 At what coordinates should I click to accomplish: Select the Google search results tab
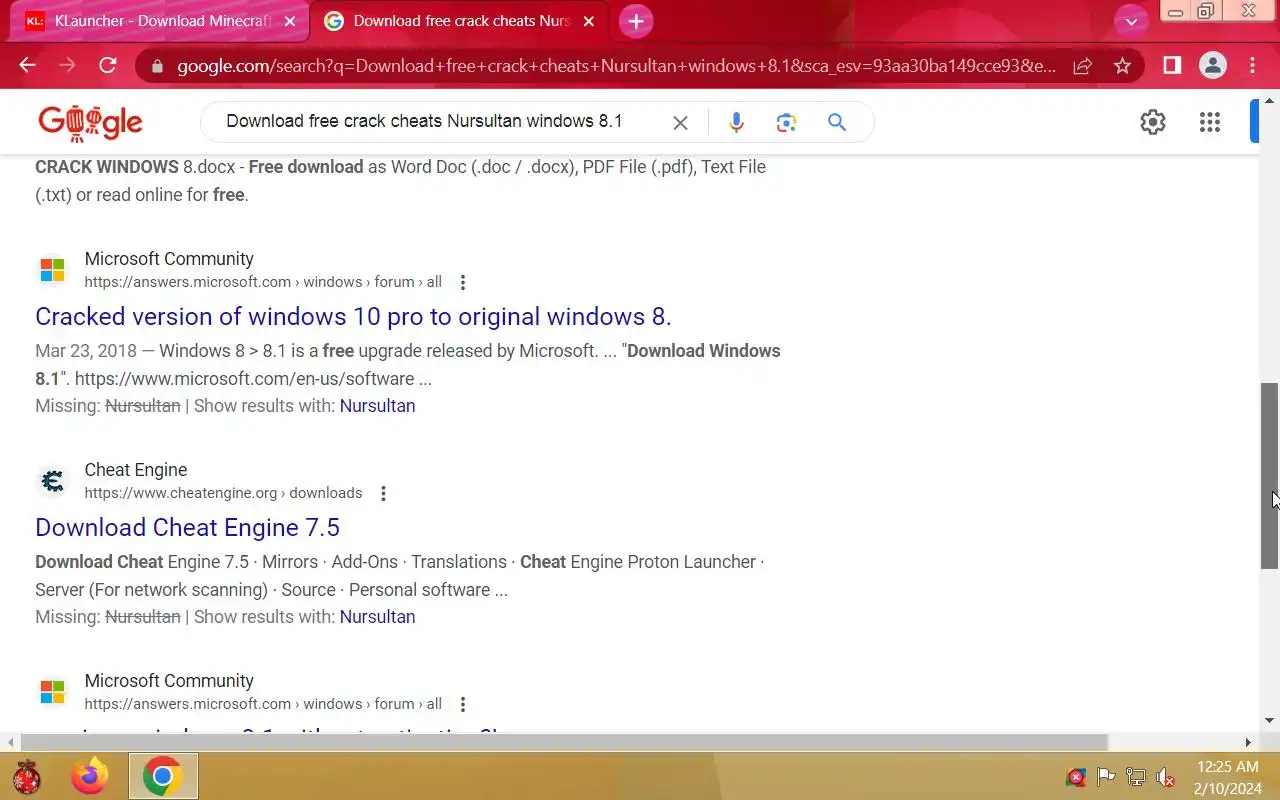pyautogui.click(x=460, y=21)
